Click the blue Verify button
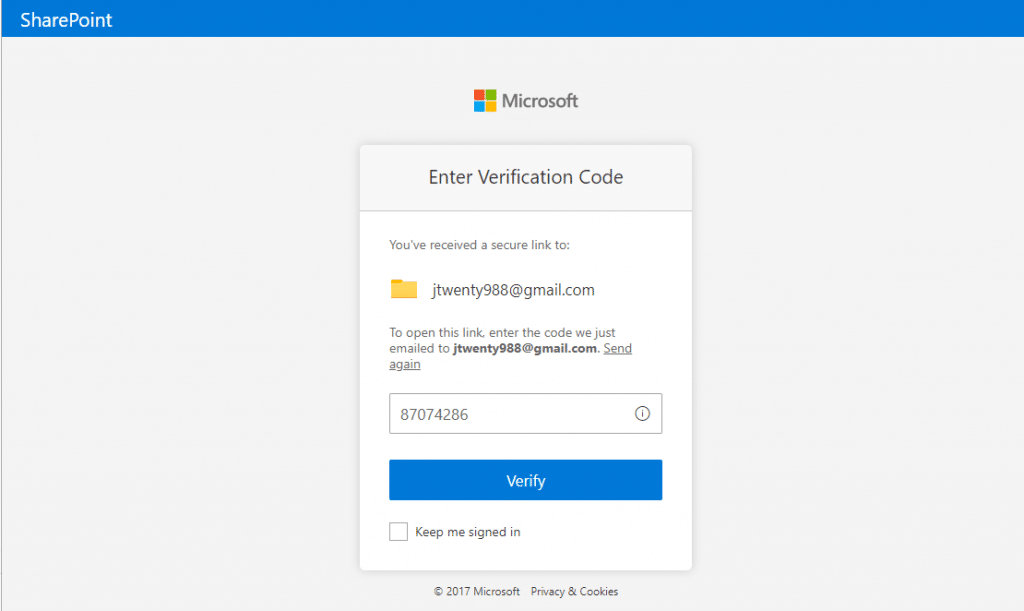This screenshot has width=1024, height=611. pyautogui.click(x=526, y=480)
